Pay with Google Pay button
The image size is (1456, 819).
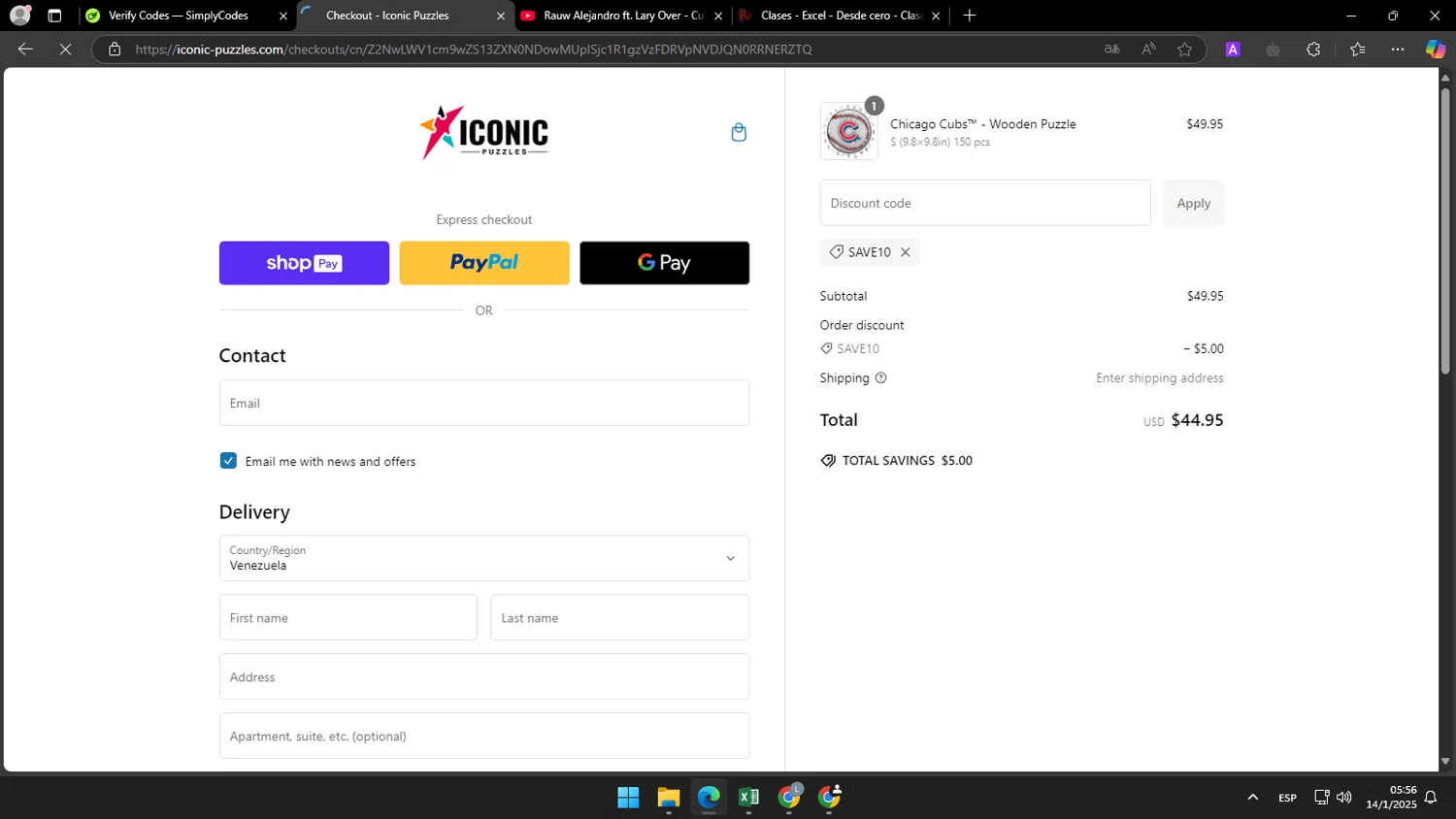pos(664,263)
